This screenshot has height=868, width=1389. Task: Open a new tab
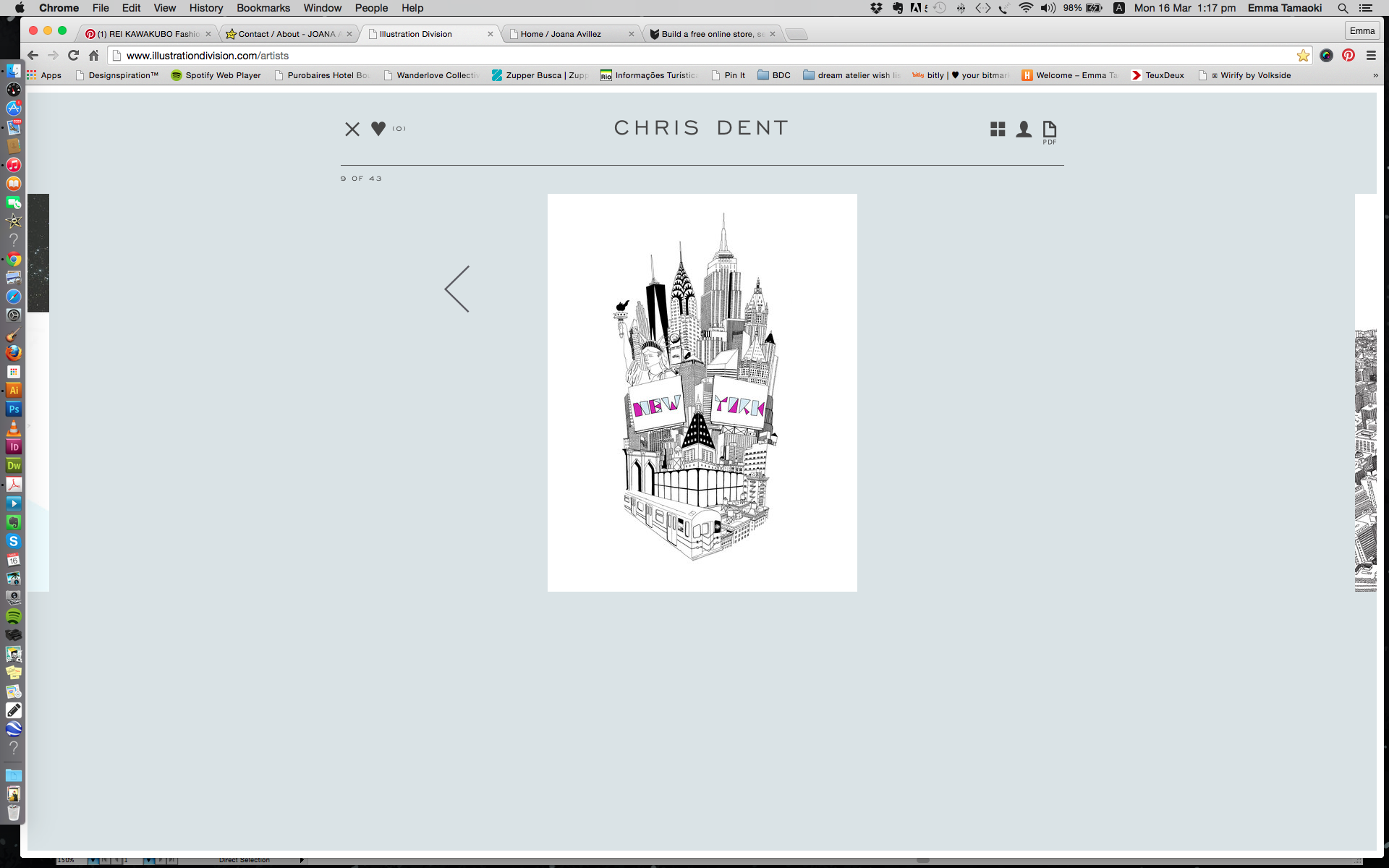coord(797,34)
